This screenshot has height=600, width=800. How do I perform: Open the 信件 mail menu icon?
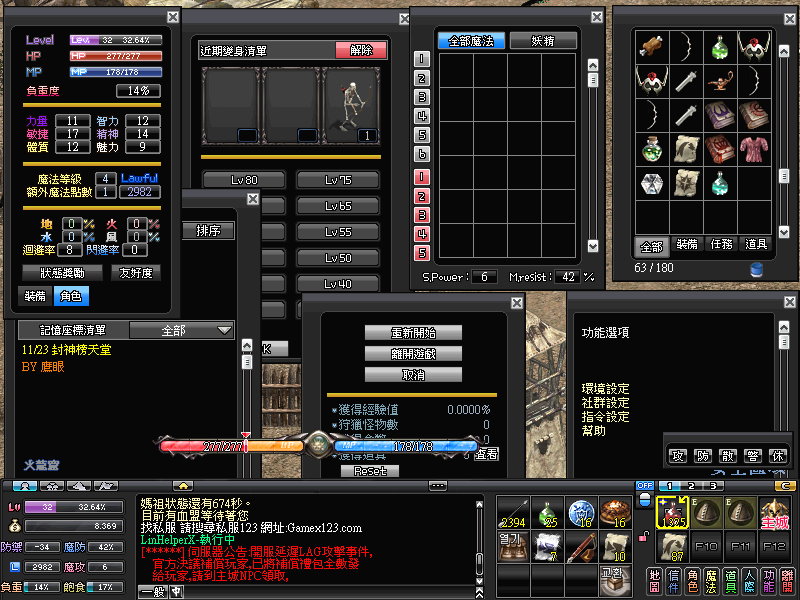click(673, 582)
